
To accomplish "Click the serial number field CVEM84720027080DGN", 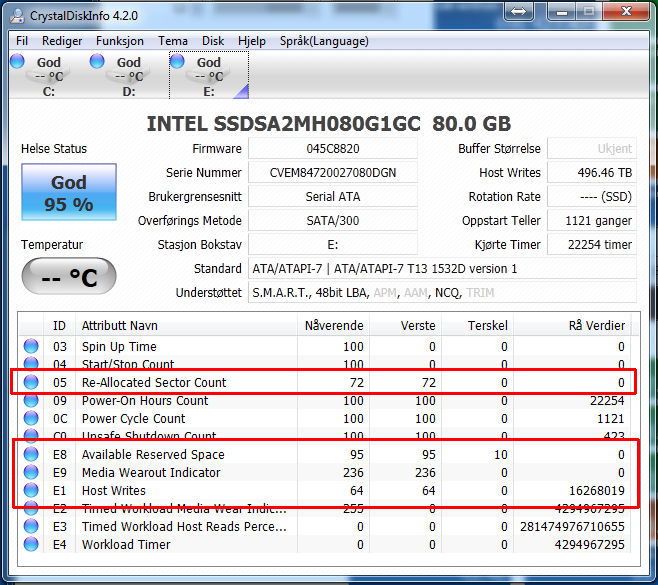I will 333,172.
